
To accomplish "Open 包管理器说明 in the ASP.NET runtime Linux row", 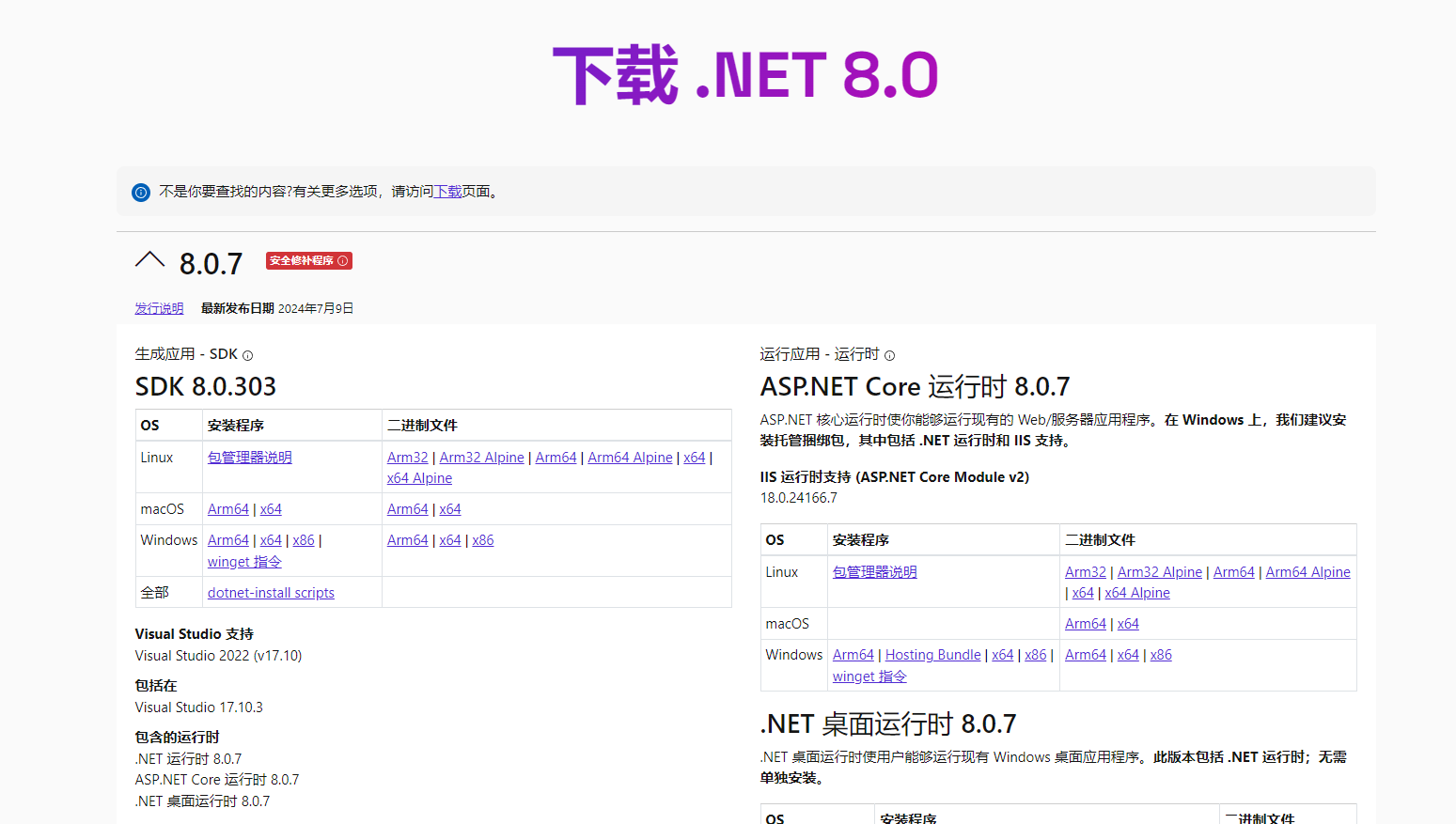I will click(x=874, y=571).
